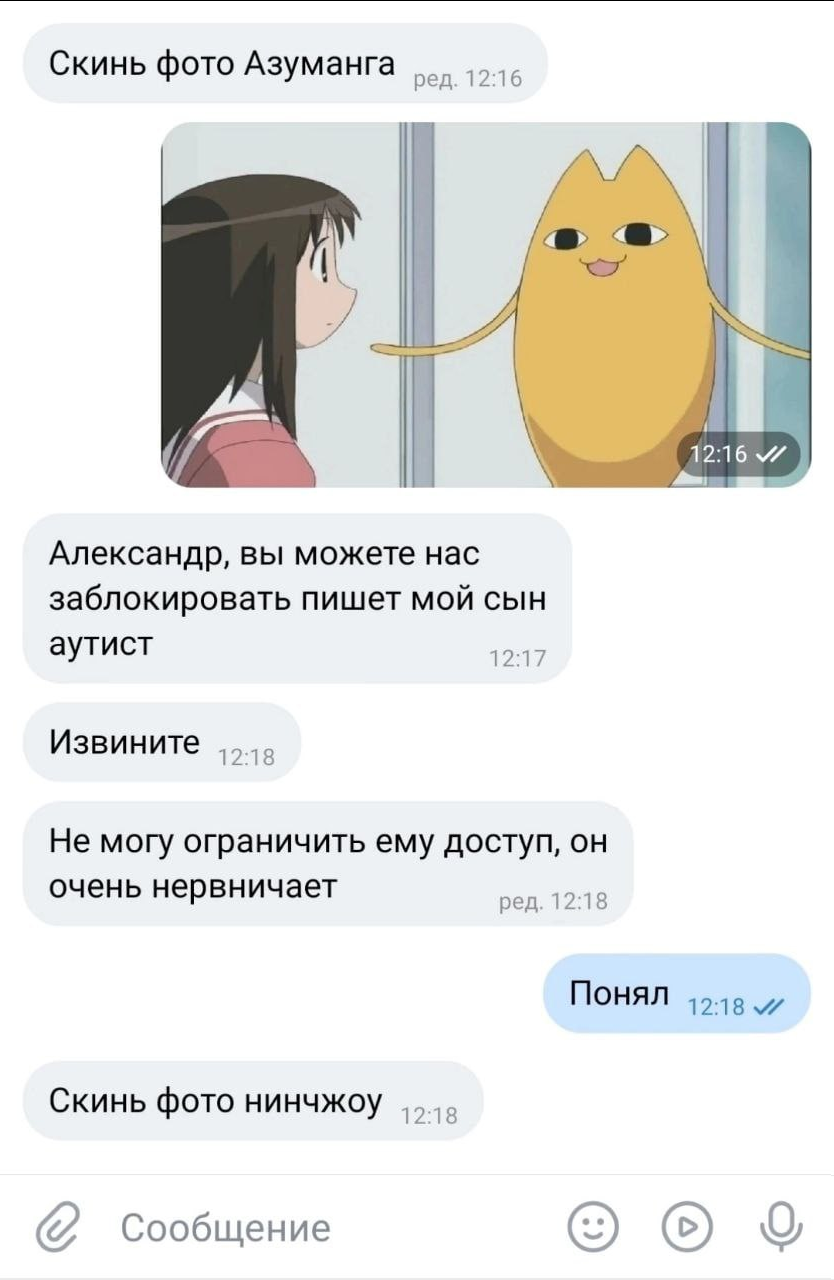Screen dimensions: 834x1280
Task: Tap the video message play icon
Action: pos(687,1227)
